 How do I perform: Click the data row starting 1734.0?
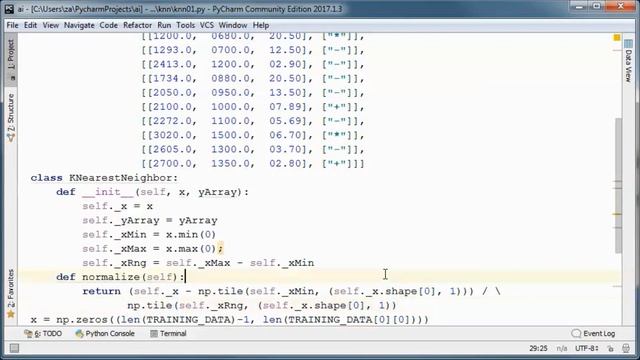(x=253, y=78)
